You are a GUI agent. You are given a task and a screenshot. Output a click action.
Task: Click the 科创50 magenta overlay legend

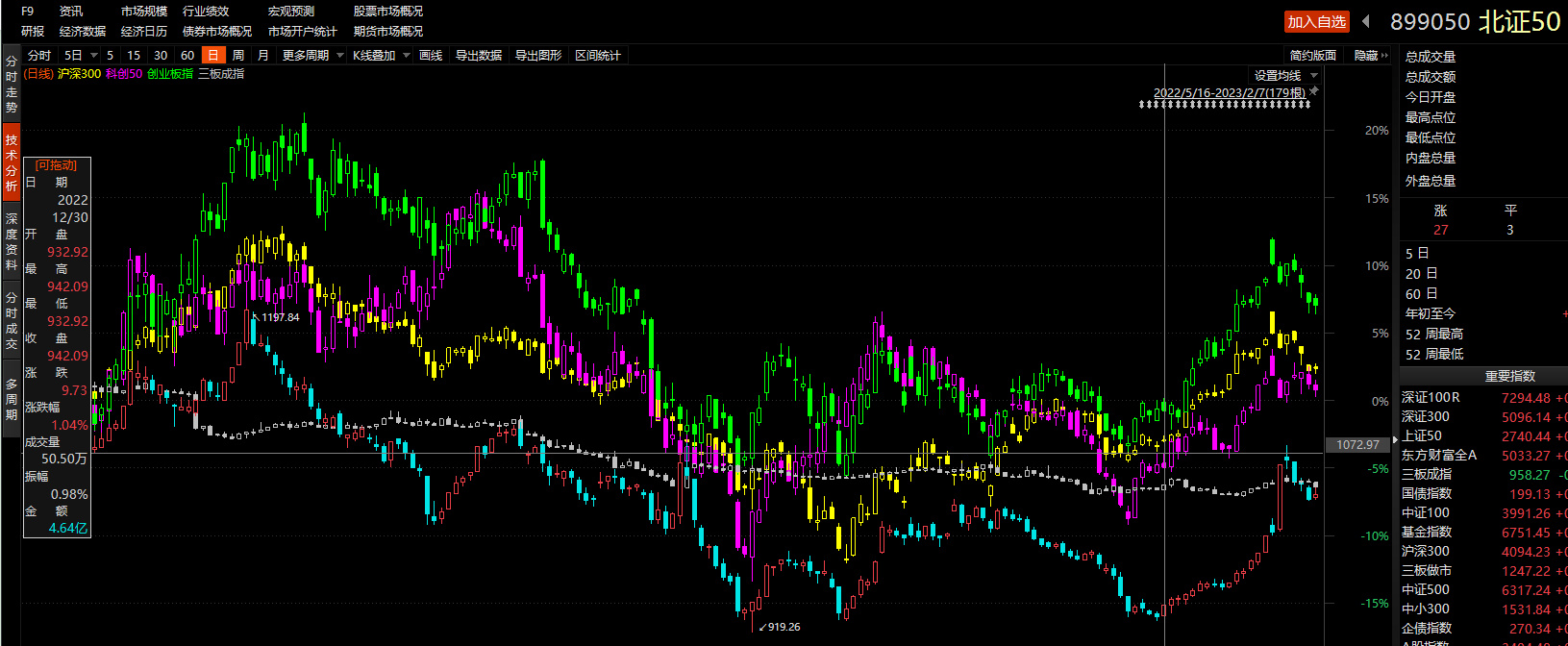124,74
